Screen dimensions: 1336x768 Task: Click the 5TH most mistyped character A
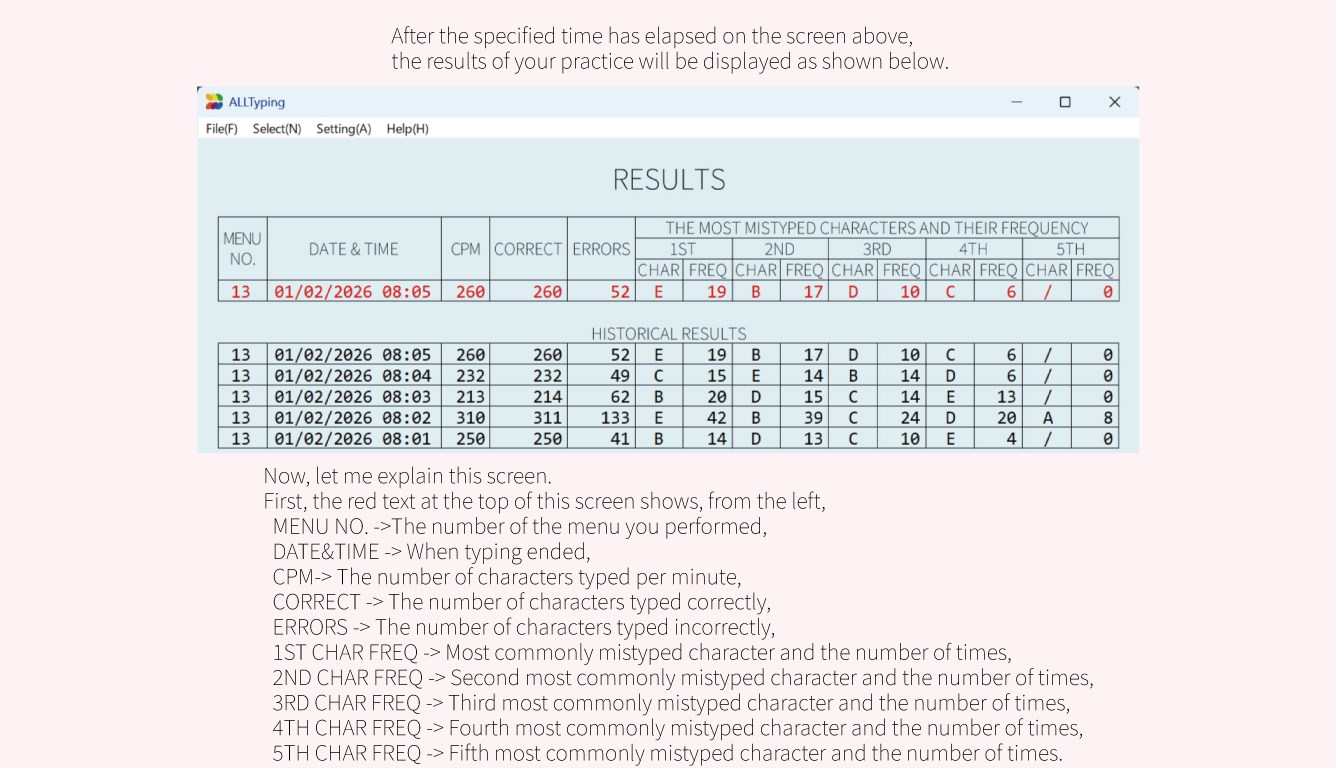coord(1046,417)
